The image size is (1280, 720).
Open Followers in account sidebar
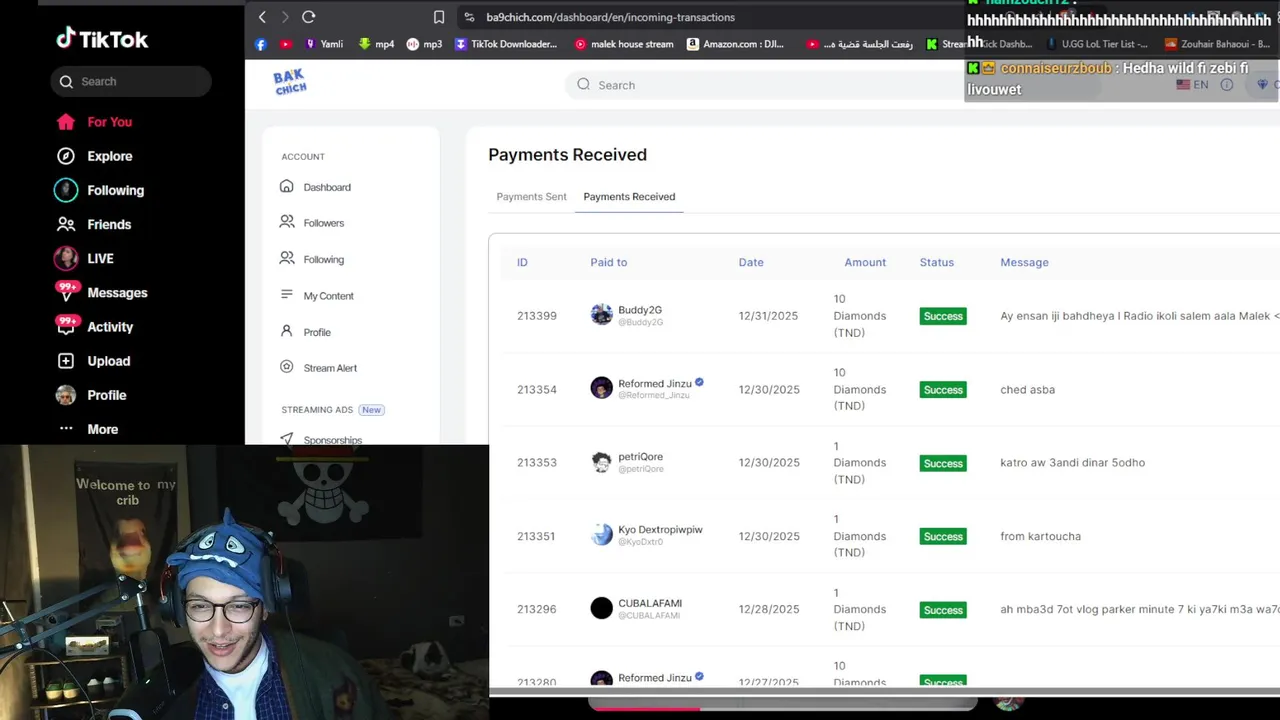pyautogui.click(x=312, y=223)
